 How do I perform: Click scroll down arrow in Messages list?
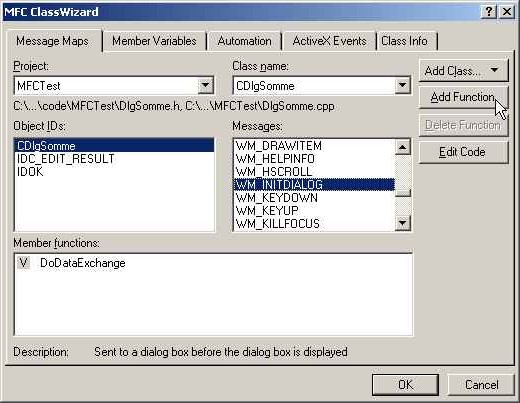point(403,223)
